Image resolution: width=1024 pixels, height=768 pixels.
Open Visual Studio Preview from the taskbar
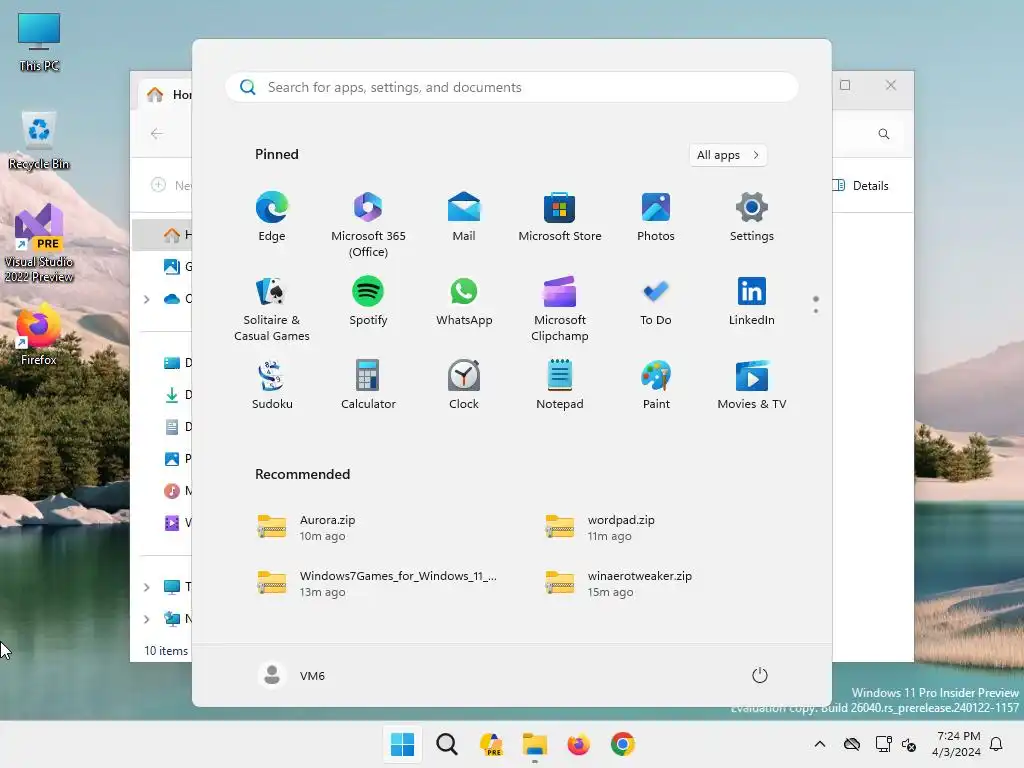(x=491, y=744)
